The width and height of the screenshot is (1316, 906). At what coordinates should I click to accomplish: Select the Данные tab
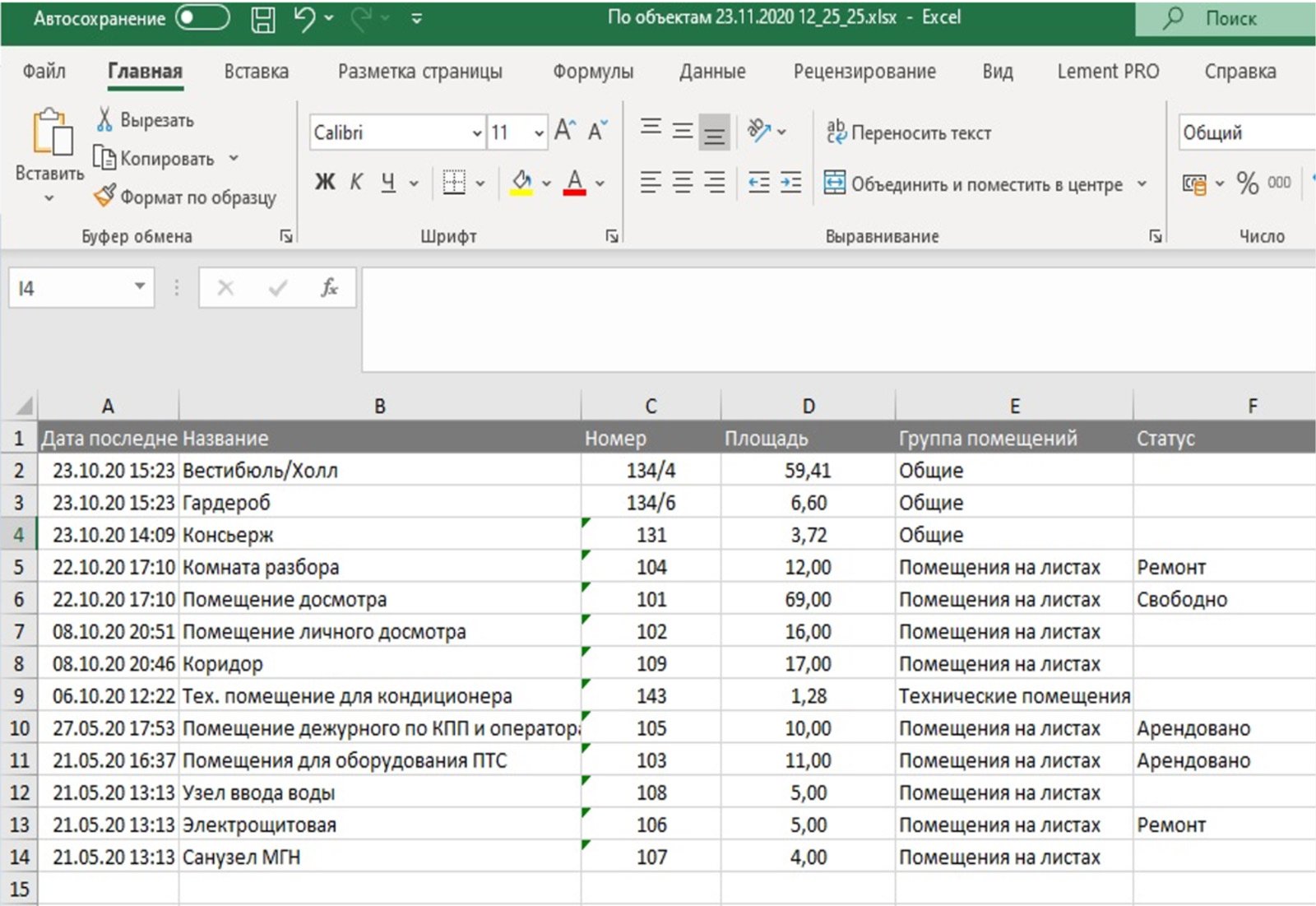712,72
